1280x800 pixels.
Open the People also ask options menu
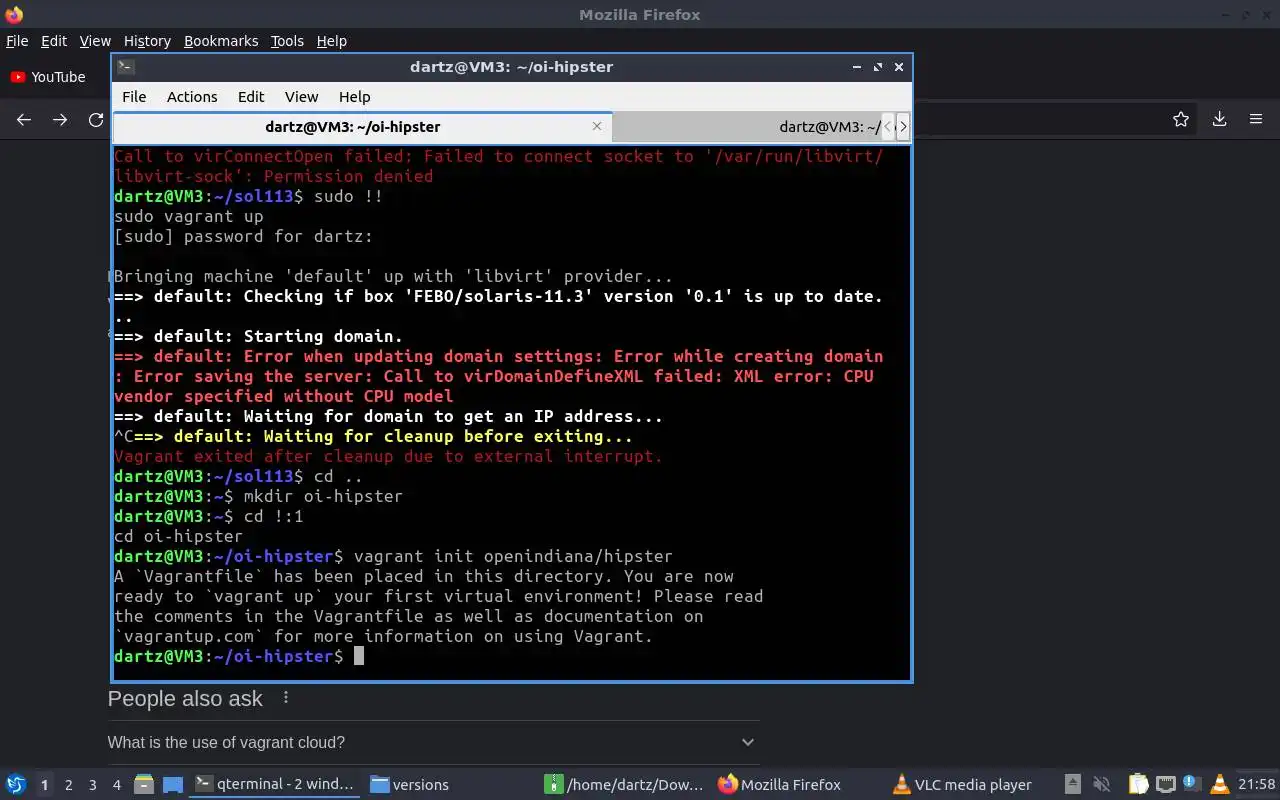click(286, 698)
